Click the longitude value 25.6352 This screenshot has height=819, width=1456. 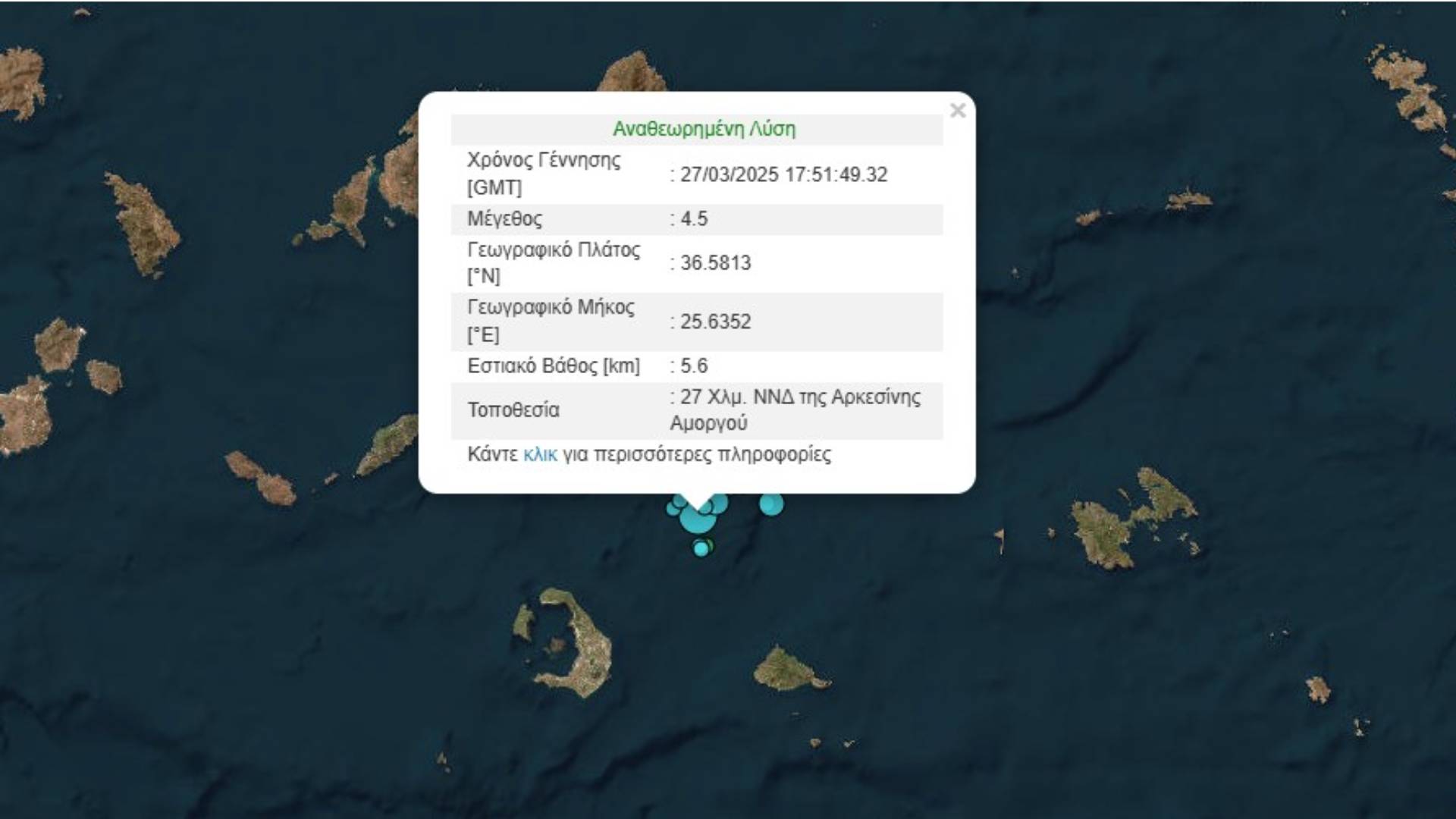715,322
